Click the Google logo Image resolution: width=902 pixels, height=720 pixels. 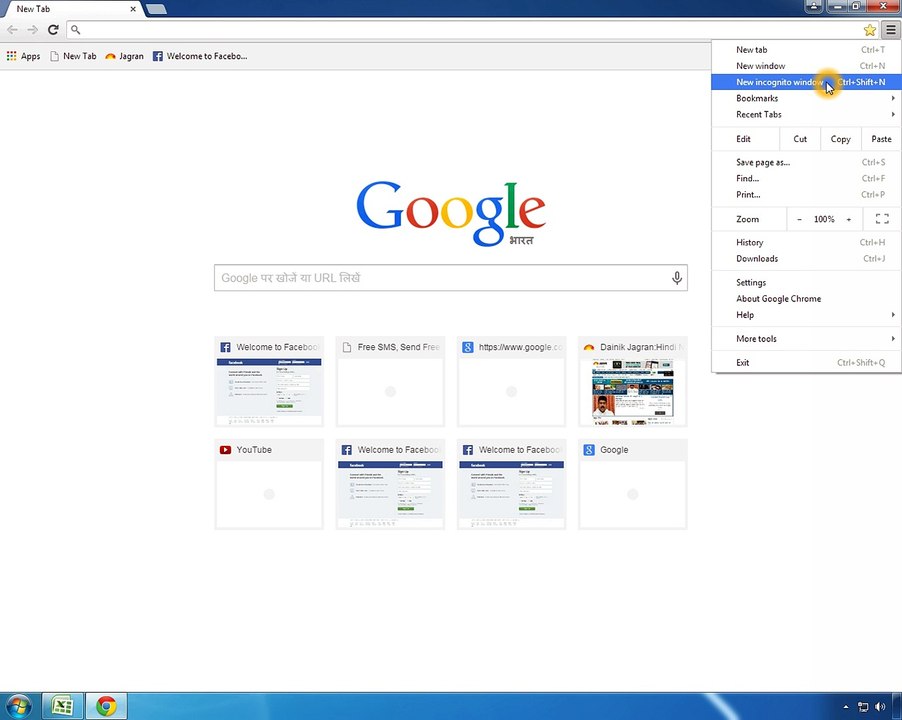(450, 214)
